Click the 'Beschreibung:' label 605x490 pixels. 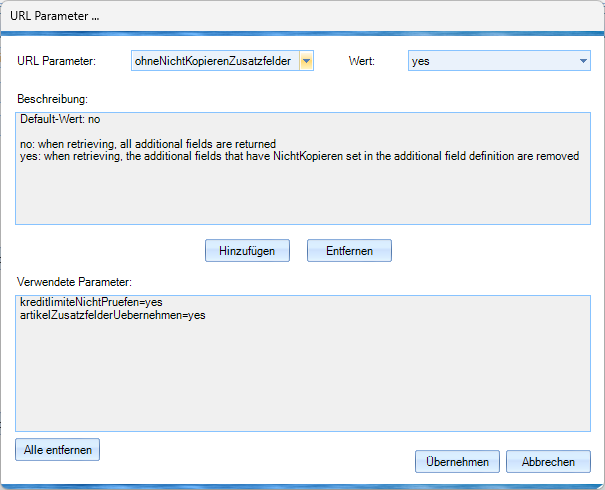(53, 99)
